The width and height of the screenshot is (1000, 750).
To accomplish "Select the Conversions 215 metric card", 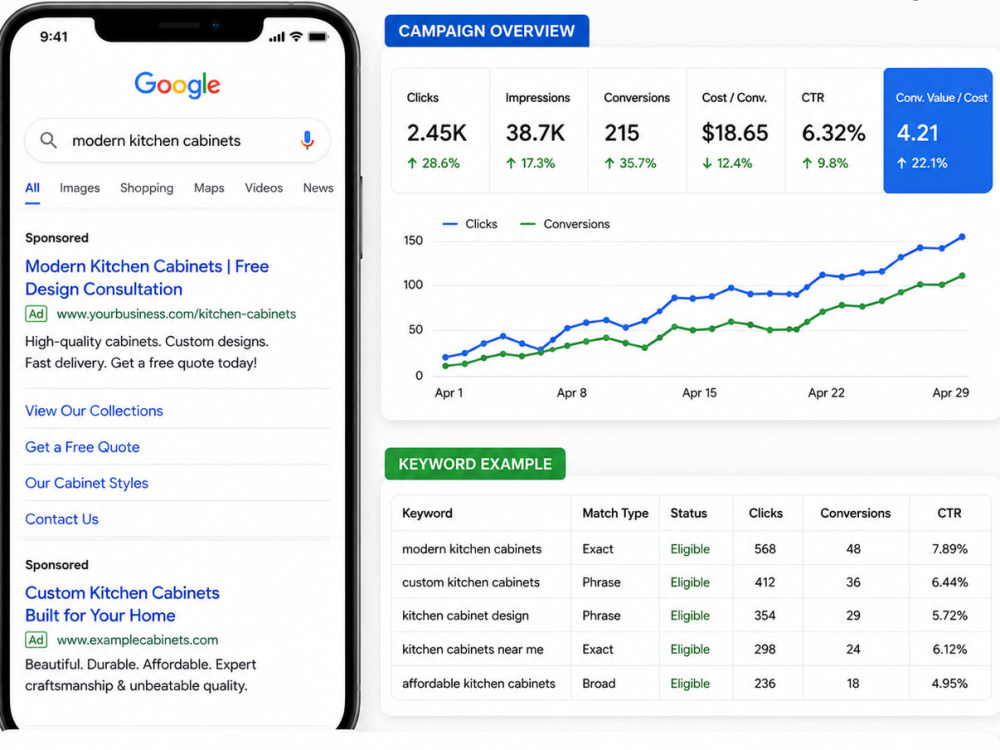I will [637, 130].
